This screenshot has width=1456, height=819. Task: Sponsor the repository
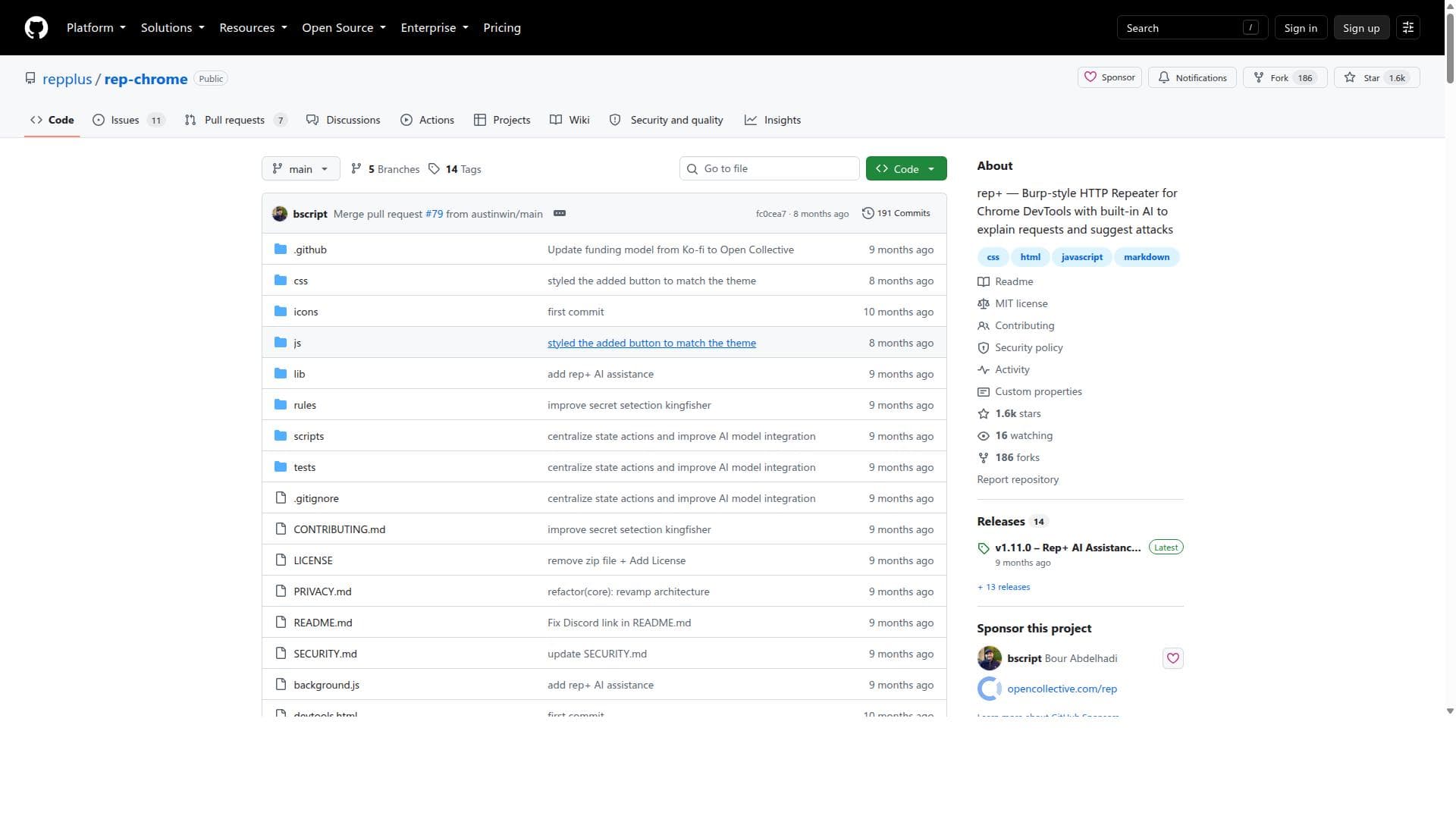(1109, 77)
